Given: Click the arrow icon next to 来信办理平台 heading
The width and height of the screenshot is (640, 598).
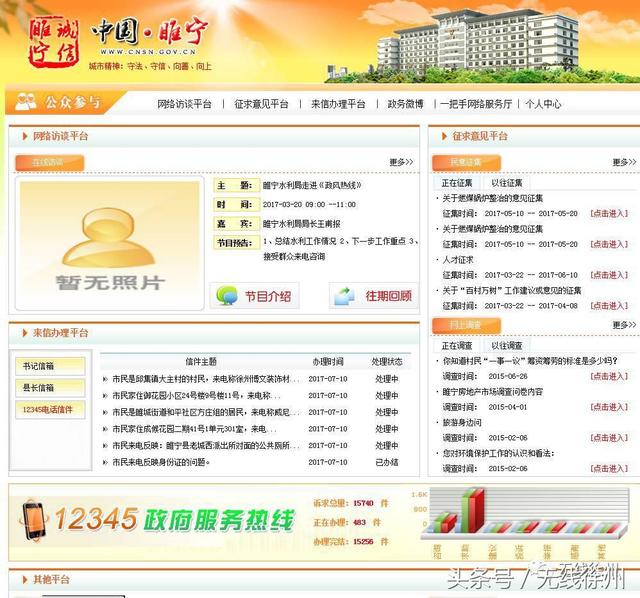Looking at the screenshot, I should [x=25, y=333].
